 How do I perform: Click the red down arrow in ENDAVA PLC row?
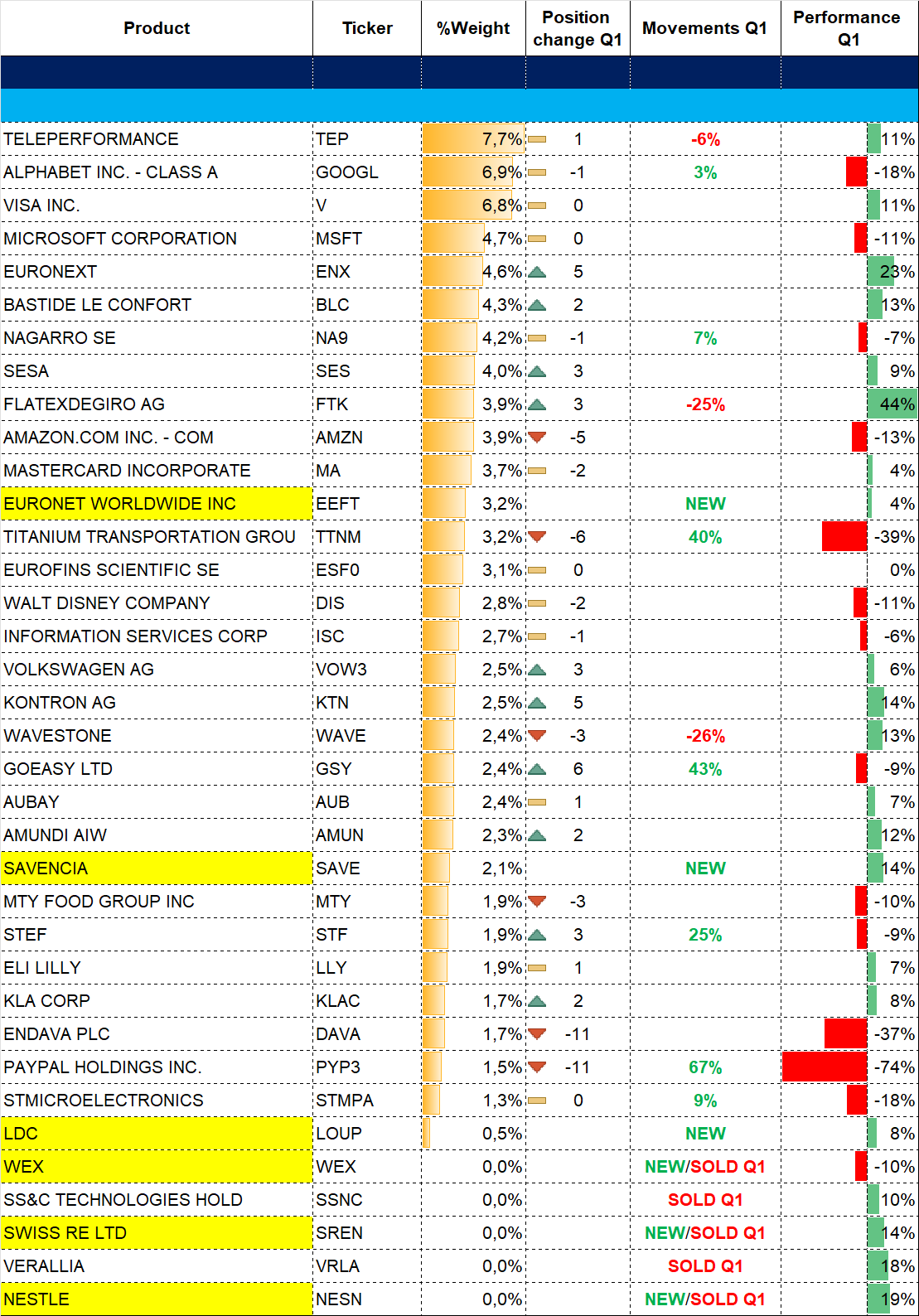pyautogui.click(x=537, y=1034)
